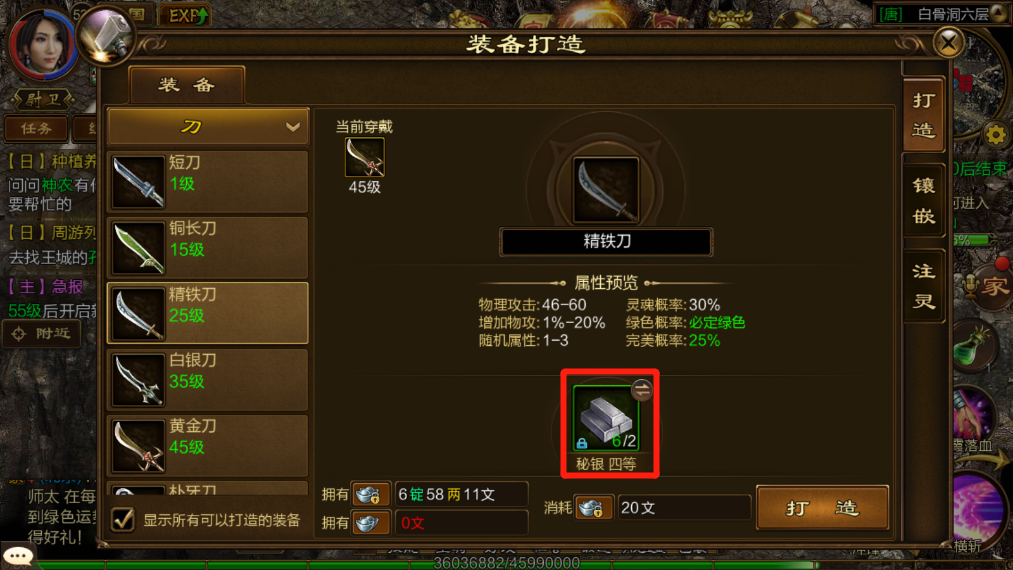Screen dimensions: 1013x570
Task: Open the chat speech bubble icon
Action: [18, 555]
